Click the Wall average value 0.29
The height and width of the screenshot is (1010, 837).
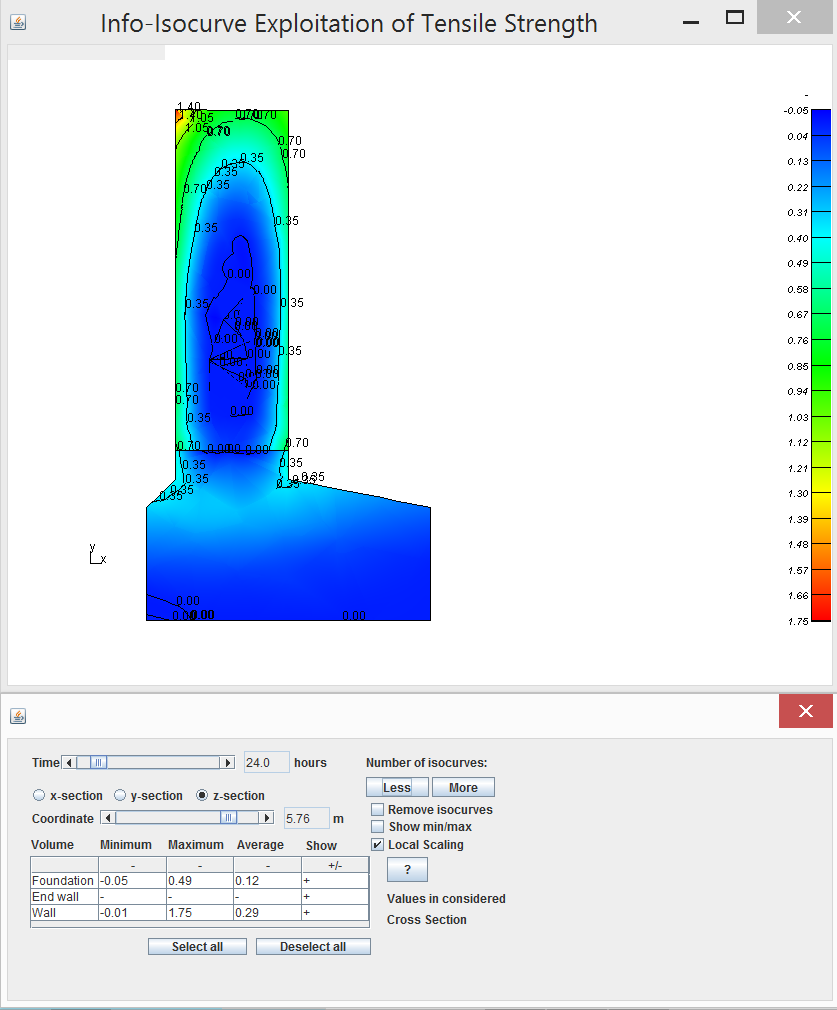click(268, 913)
